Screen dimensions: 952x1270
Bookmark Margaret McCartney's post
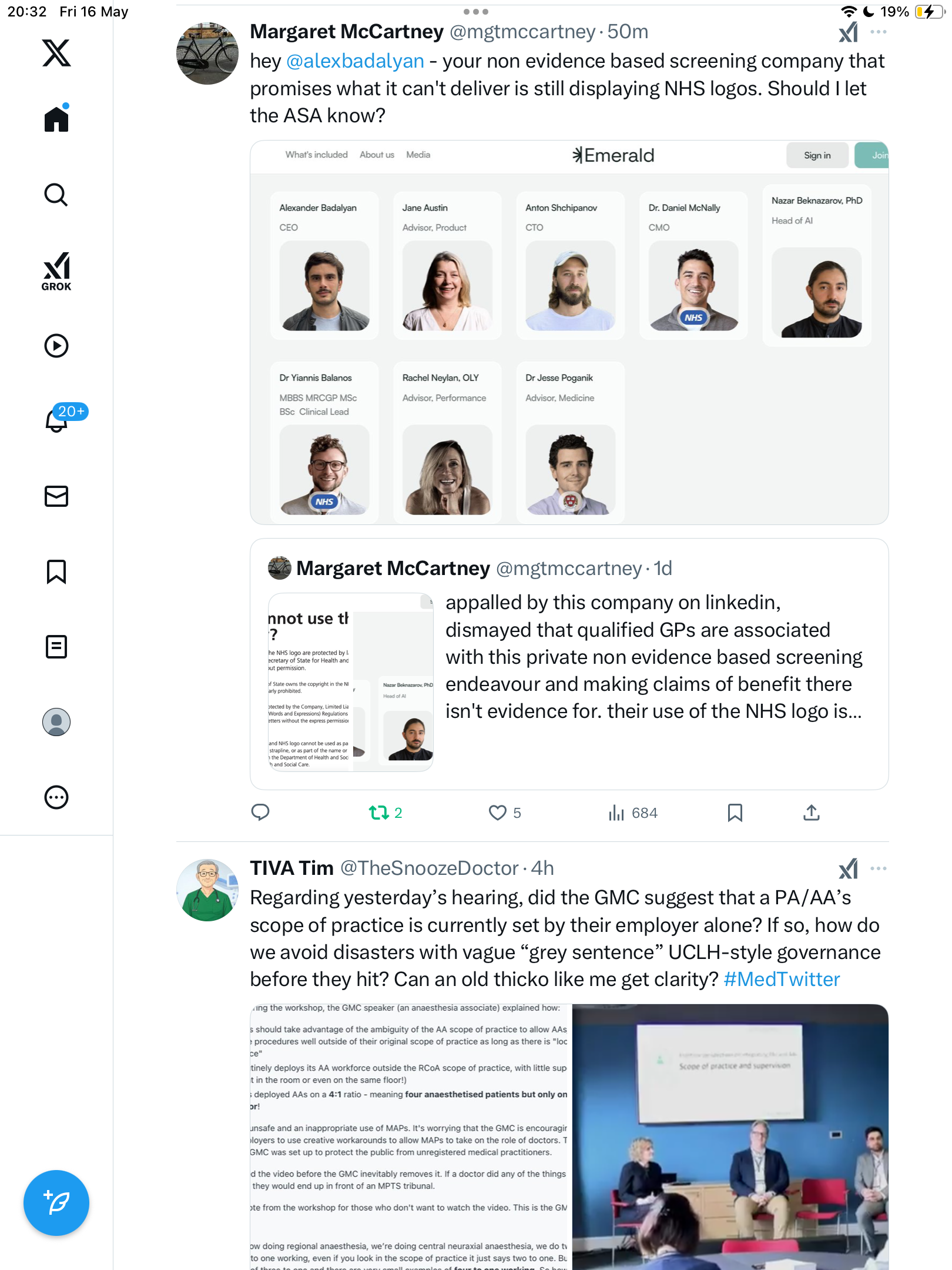735,813
